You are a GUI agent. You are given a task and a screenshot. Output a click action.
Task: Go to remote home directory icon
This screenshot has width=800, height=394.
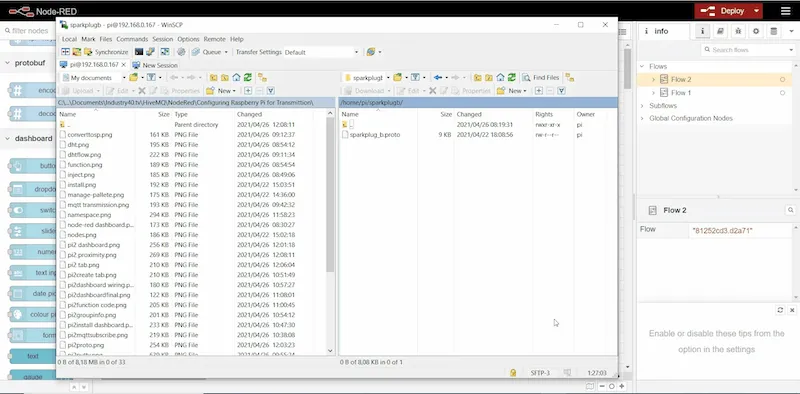(501, 78)
